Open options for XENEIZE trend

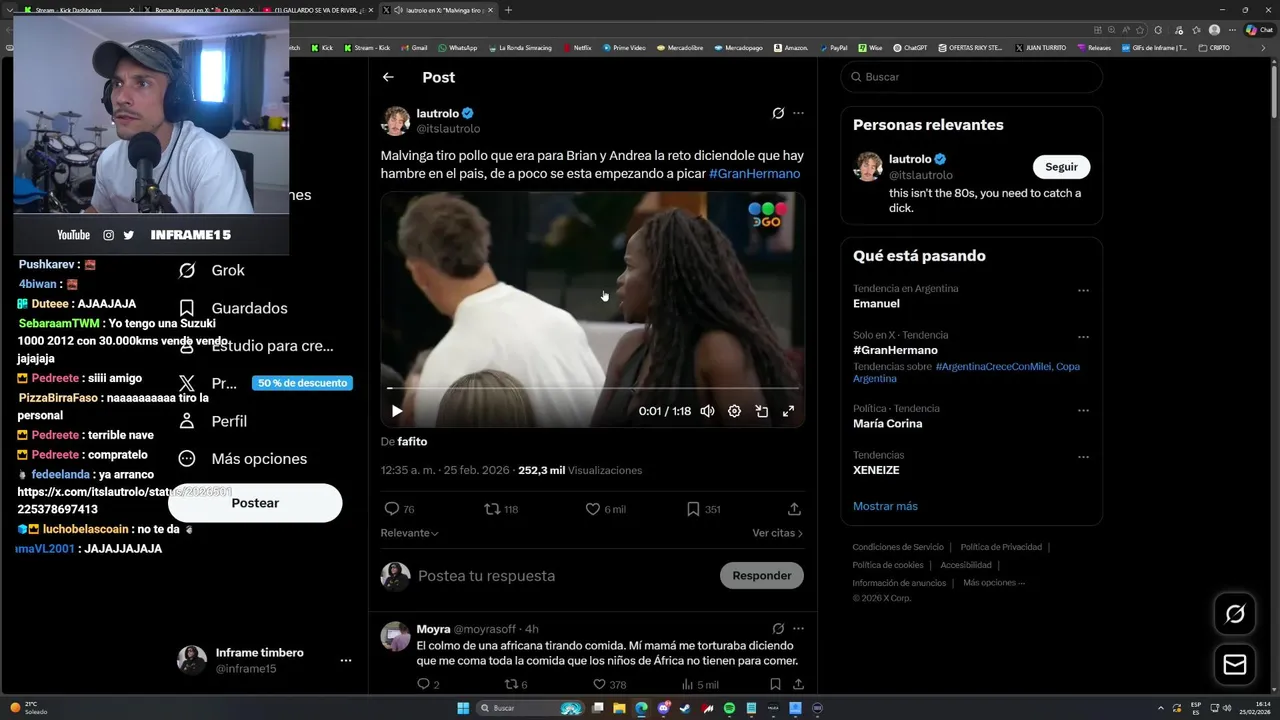click(x=1083, y=457)
